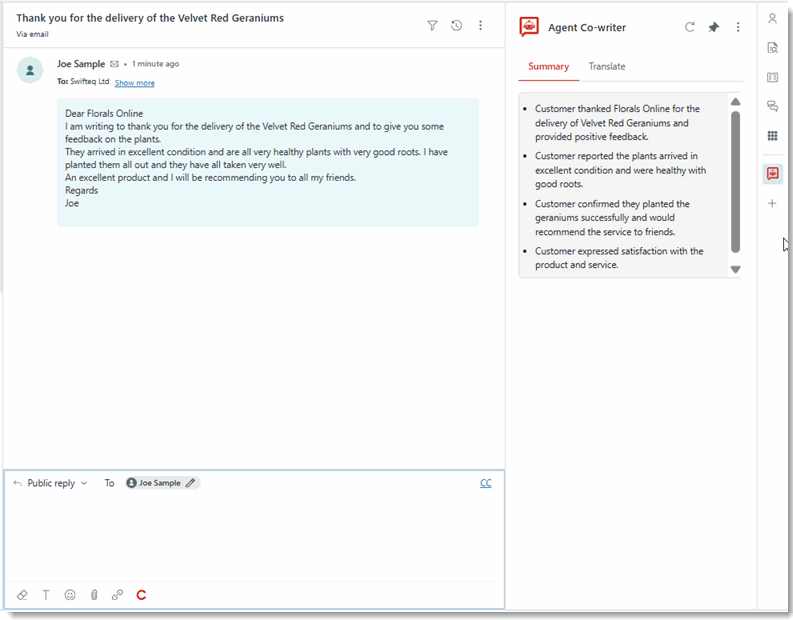Refresh the Agent Co-writer panel
This screenshot has width=793, height=620.
tap(689, 27)
